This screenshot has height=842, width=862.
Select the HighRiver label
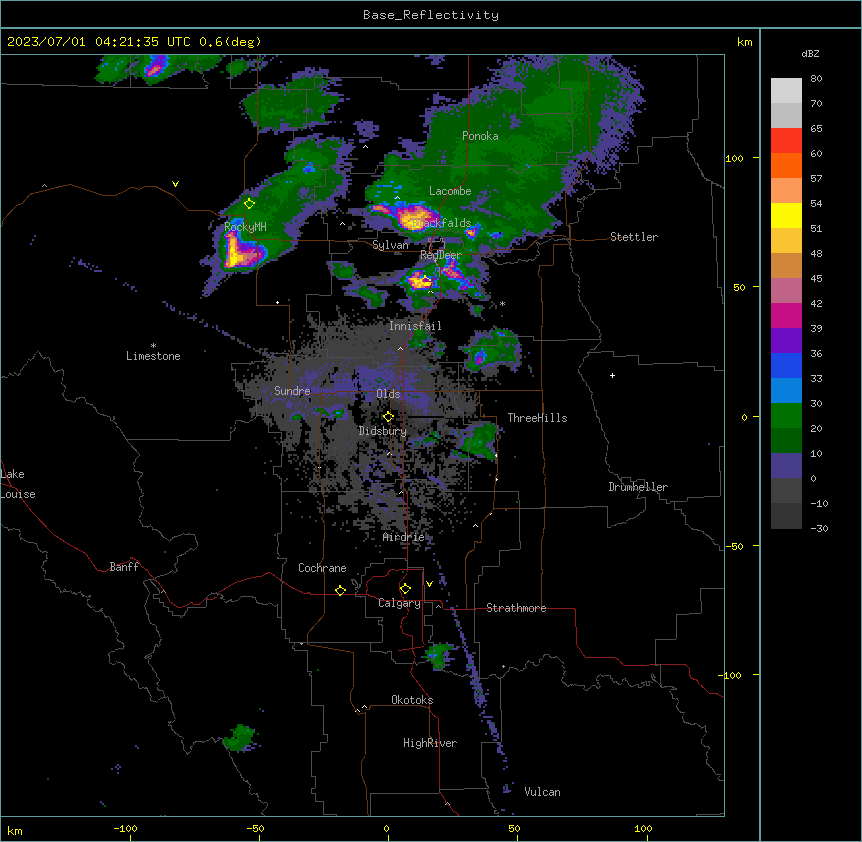430,743
